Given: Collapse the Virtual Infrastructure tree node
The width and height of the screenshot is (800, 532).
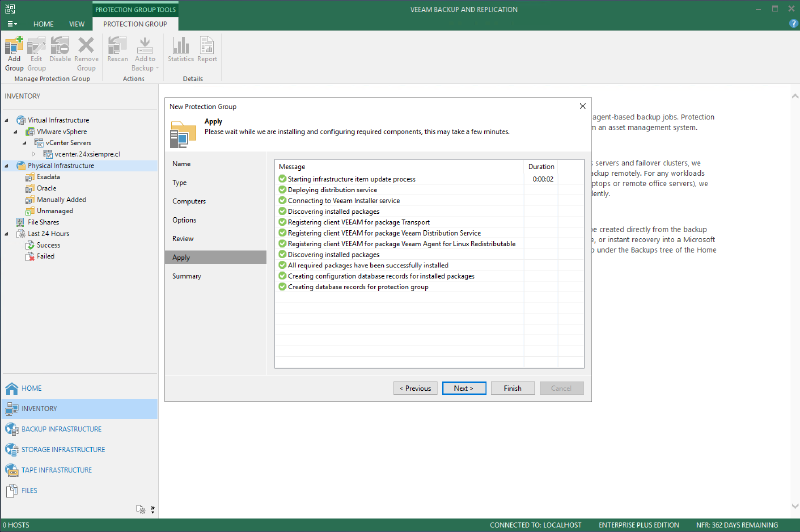Looking at the screenshot, I should pos(7,120).
